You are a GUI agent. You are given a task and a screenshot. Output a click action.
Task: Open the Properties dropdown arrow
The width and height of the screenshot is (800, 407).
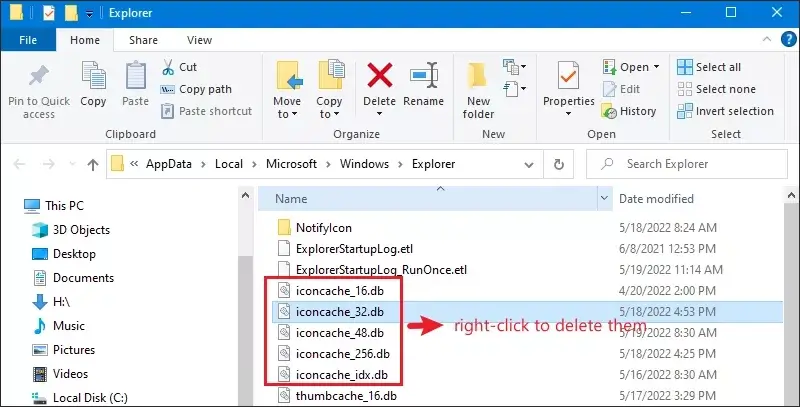coord(568,114)
